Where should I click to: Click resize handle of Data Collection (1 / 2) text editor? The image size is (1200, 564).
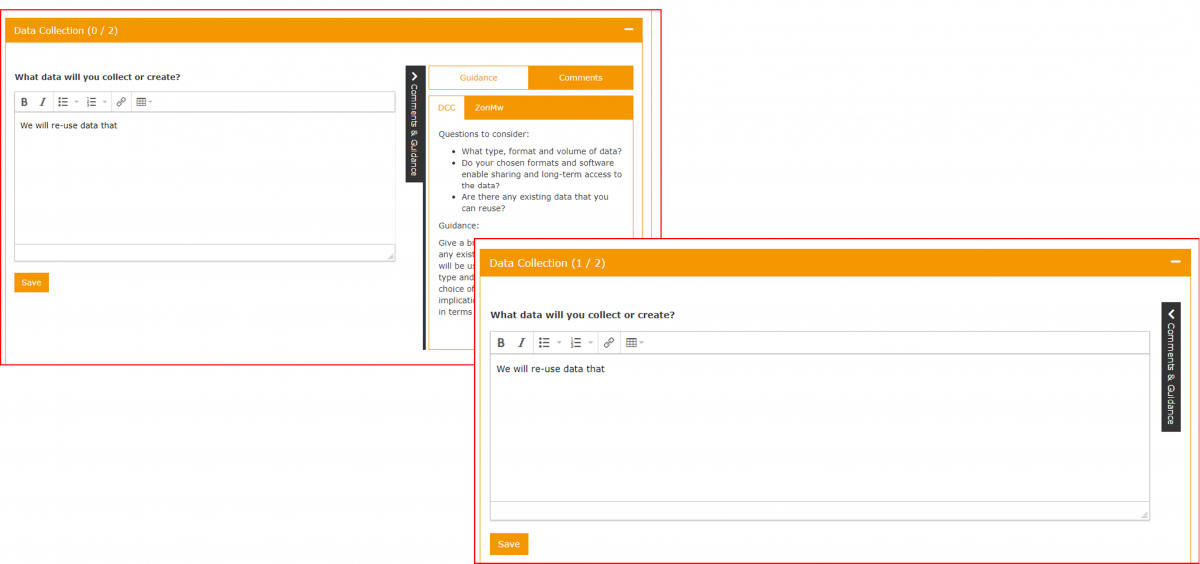tap(1144, 514)
